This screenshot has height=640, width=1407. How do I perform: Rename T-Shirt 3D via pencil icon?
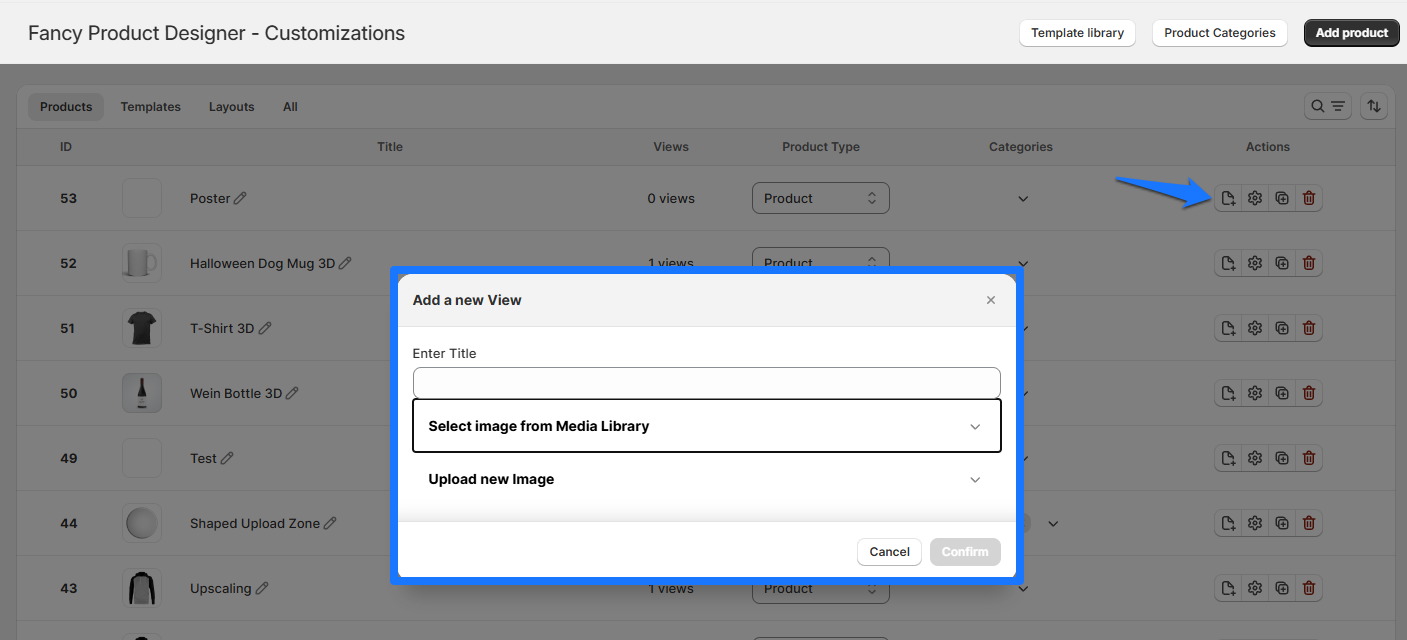(x=265, y=328)
